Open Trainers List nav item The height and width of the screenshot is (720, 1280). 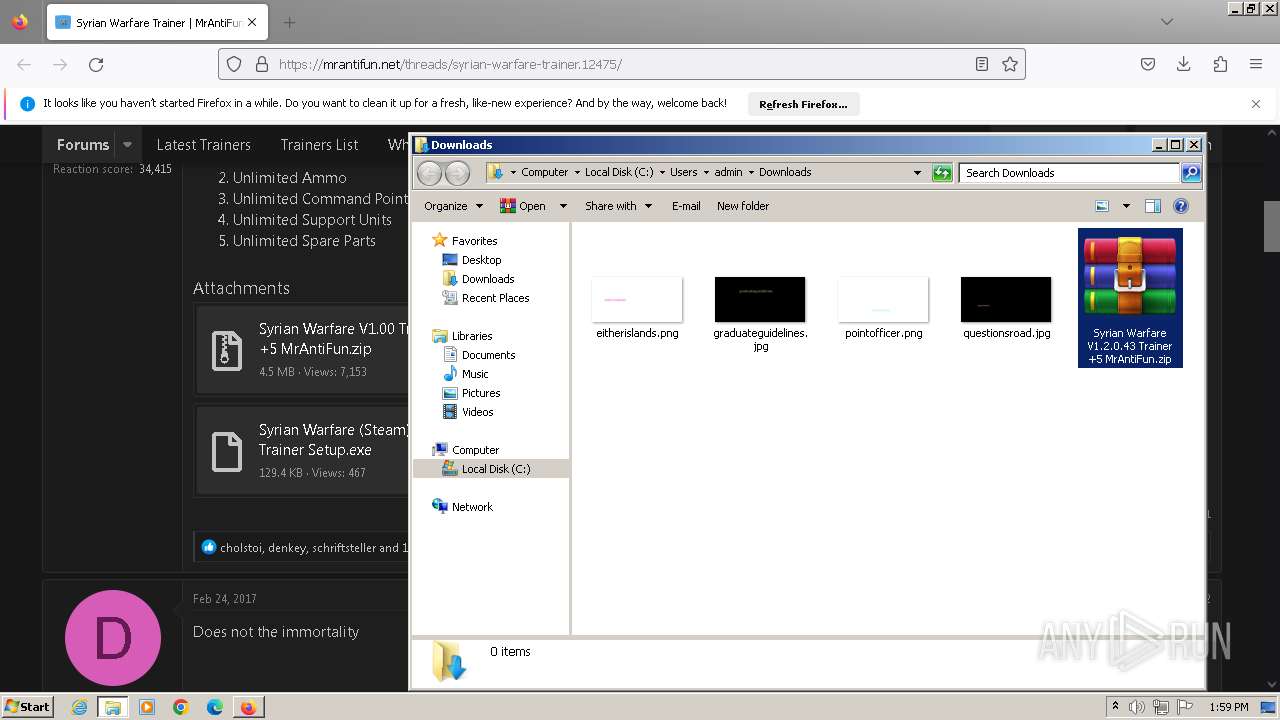click(319, 144)
